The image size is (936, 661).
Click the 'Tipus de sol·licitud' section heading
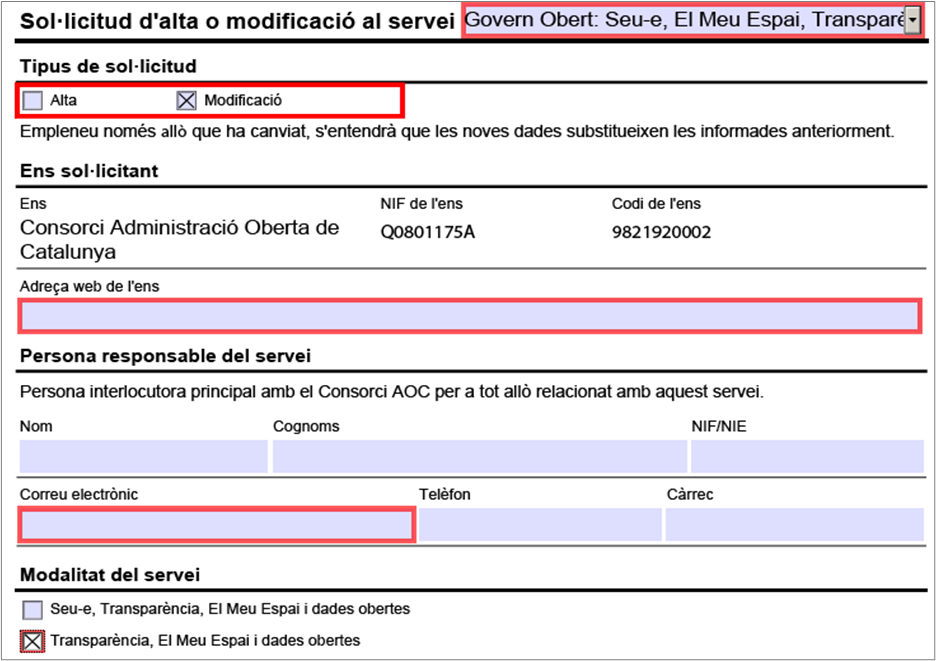[108, 66]
